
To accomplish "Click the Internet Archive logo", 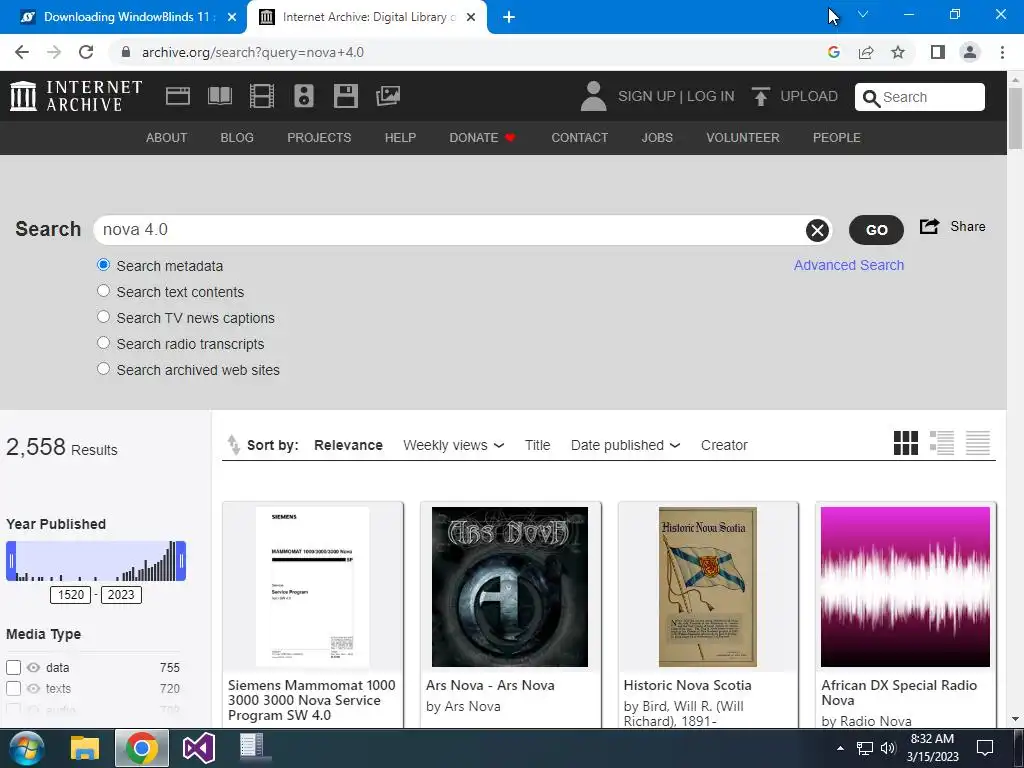I will tap(76, 96).
